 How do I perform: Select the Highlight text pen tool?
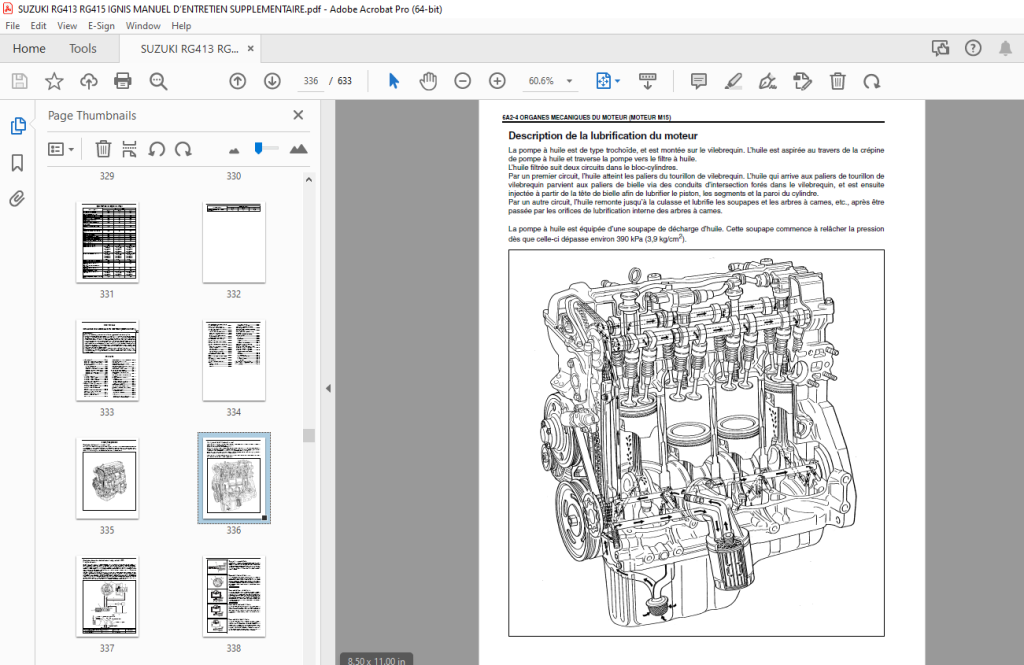click(x=733, y=81)
